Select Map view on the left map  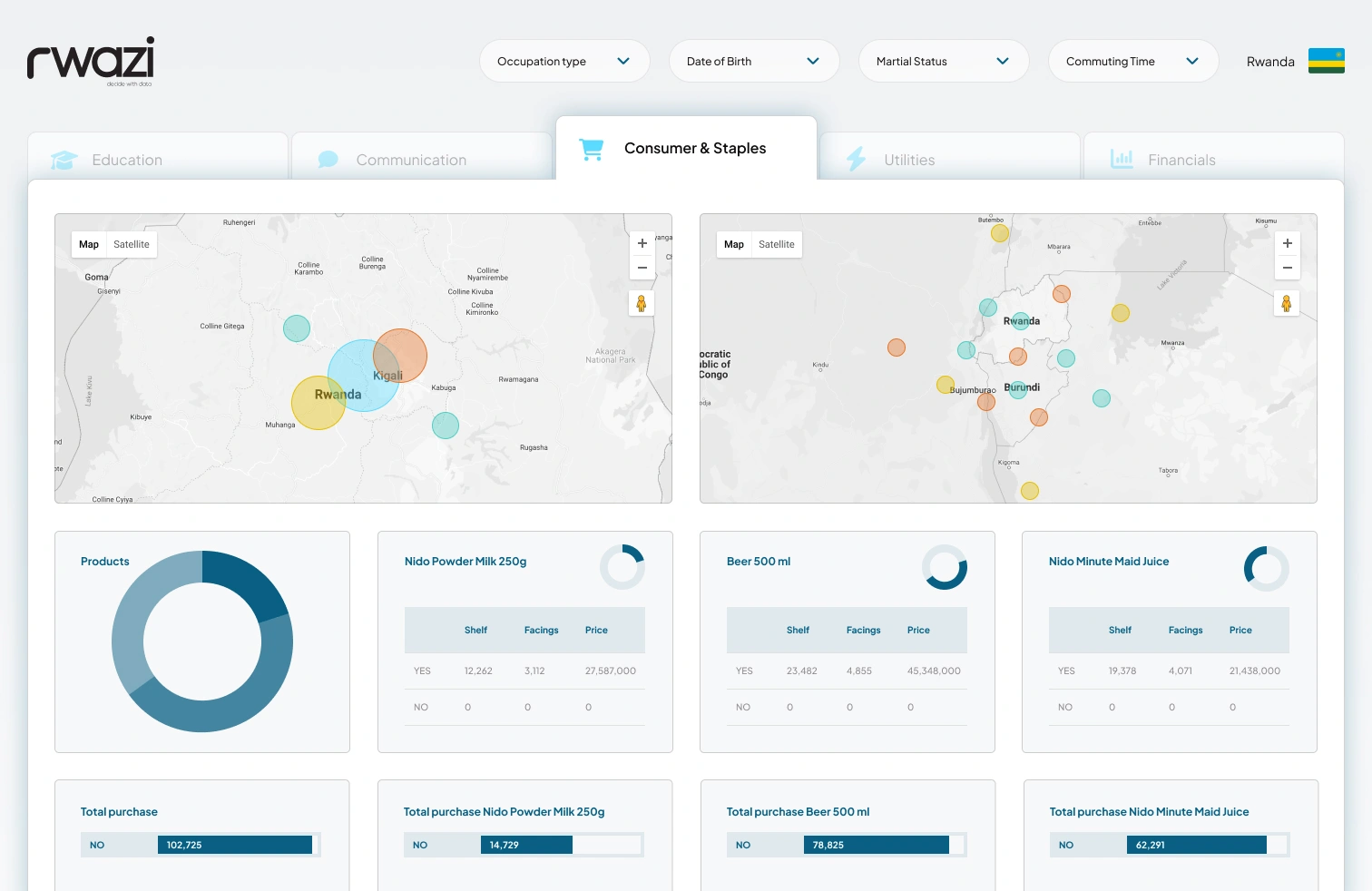(x=89, y=244)
